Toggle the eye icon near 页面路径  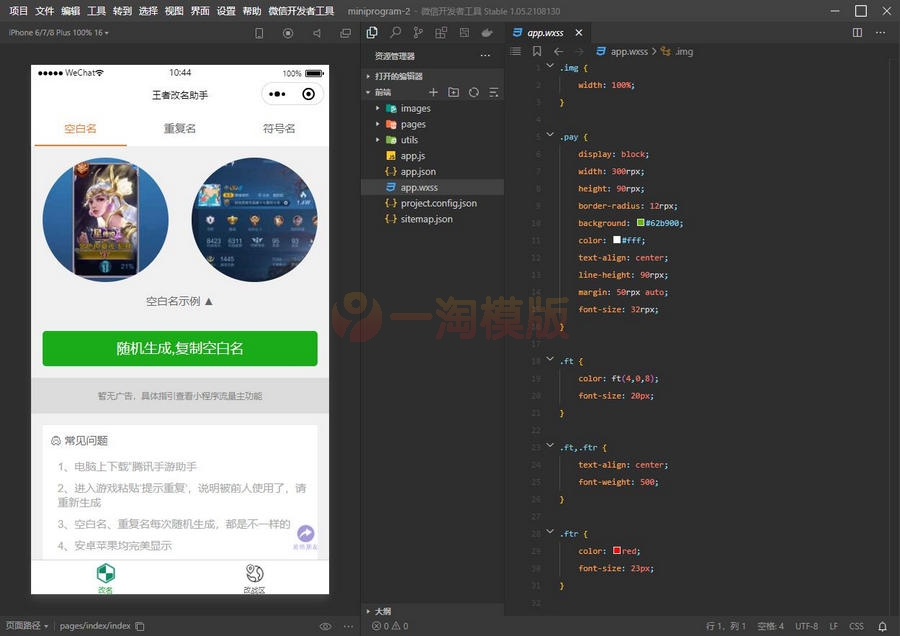pos(325,625)
